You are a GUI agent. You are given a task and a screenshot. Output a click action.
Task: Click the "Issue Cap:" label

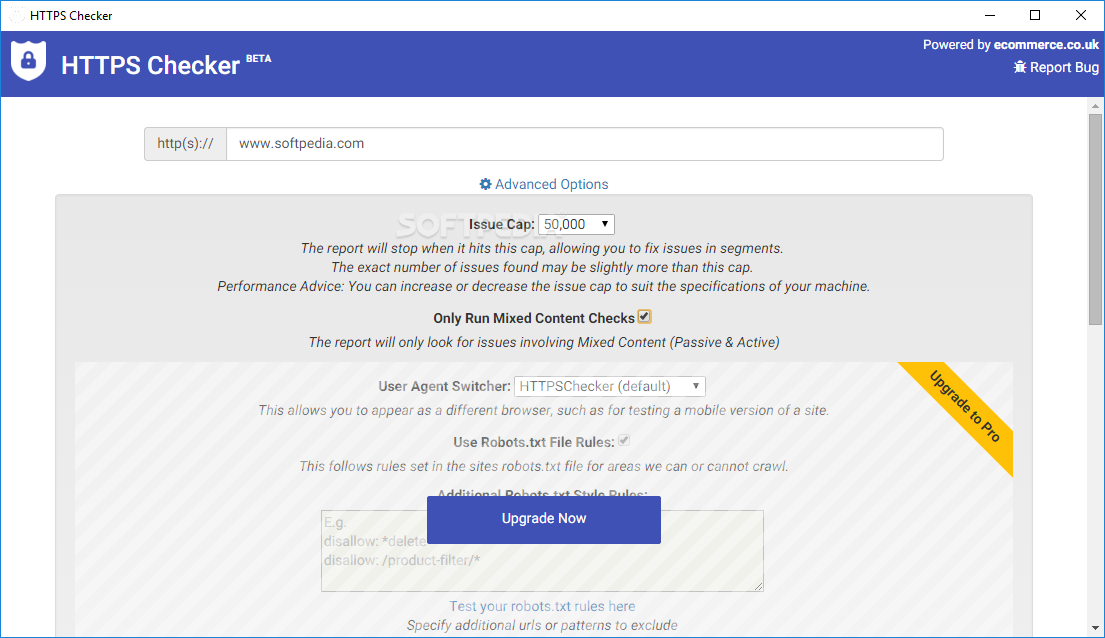tap(502, 224)
